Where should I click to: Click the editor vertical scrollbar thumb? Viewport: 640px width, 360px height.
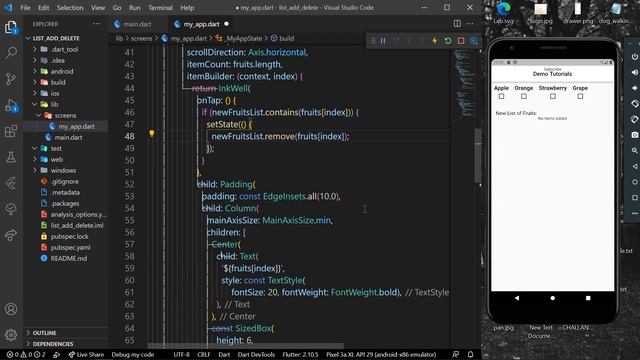point(478,156)
